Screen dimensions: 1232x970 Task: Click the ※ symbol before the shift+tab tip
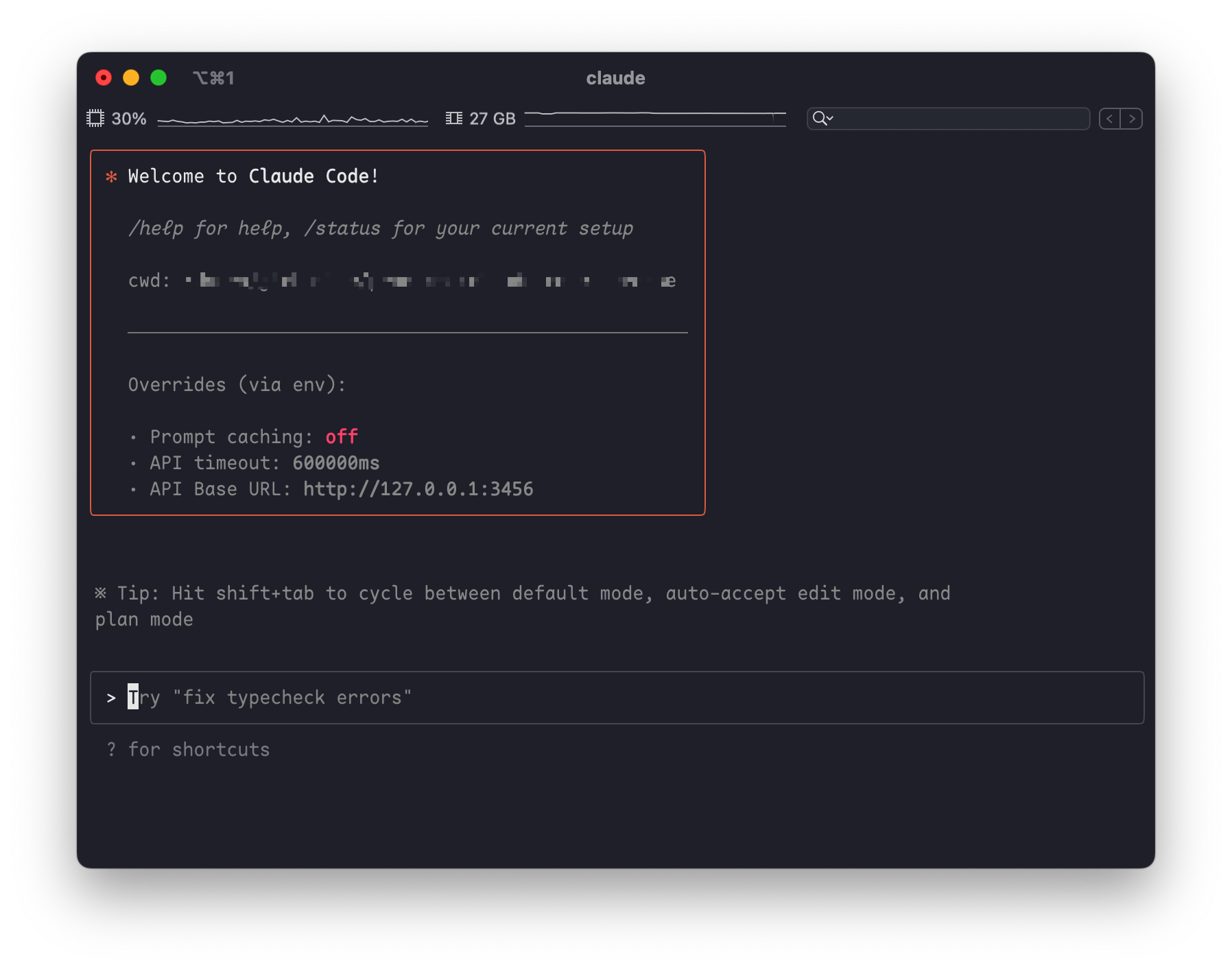point(101,593)
